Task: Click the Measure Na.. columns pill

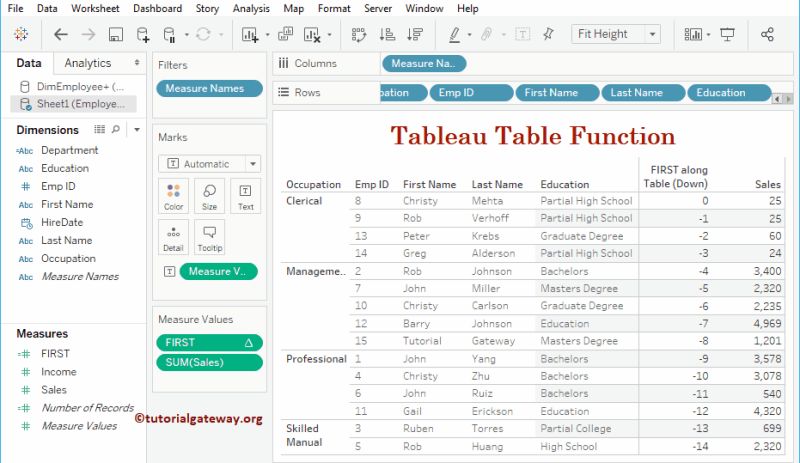Action: [x=424, y=63]
